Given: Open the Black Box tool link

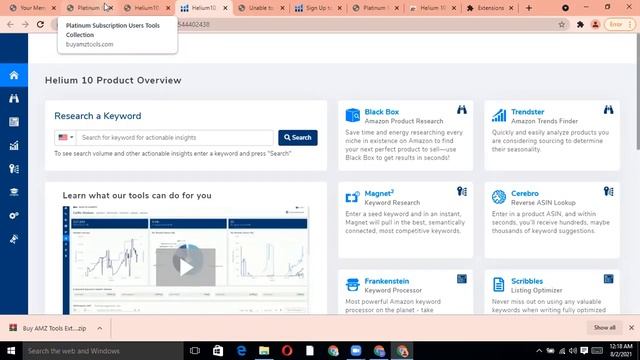Looking at the screenshot, I should 382,112.
